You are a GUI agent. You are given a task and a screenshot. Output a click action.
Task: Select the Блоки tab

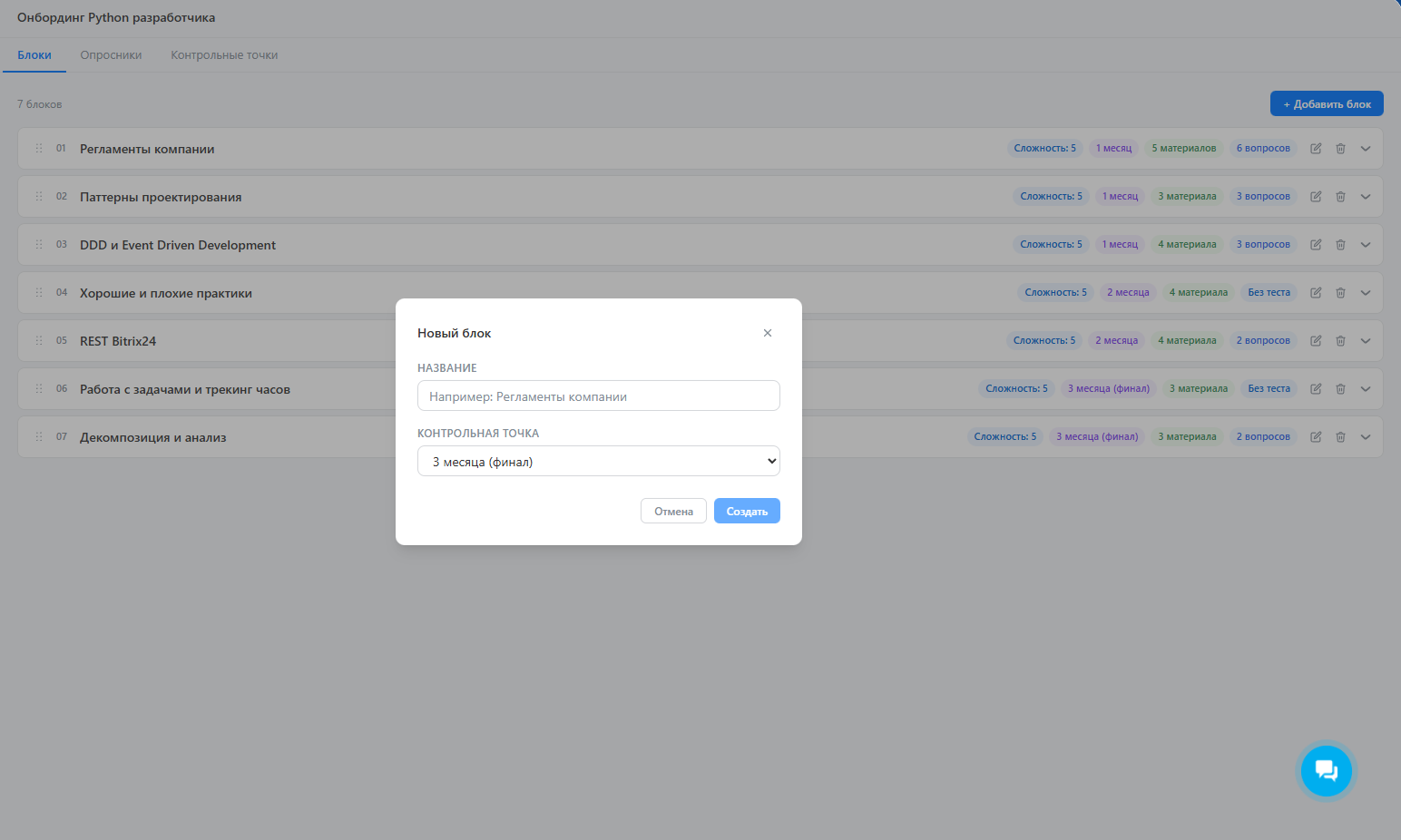[34, 55]
